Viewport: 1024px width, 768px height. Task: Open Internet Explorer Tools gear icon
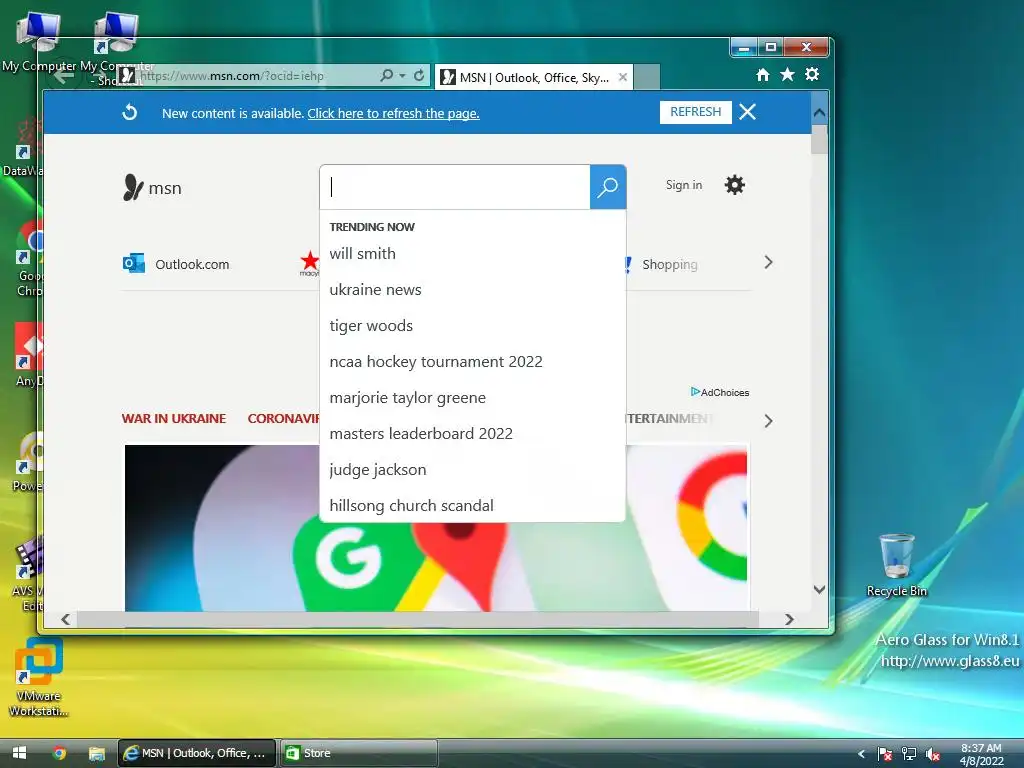click(x=812, y=75)
